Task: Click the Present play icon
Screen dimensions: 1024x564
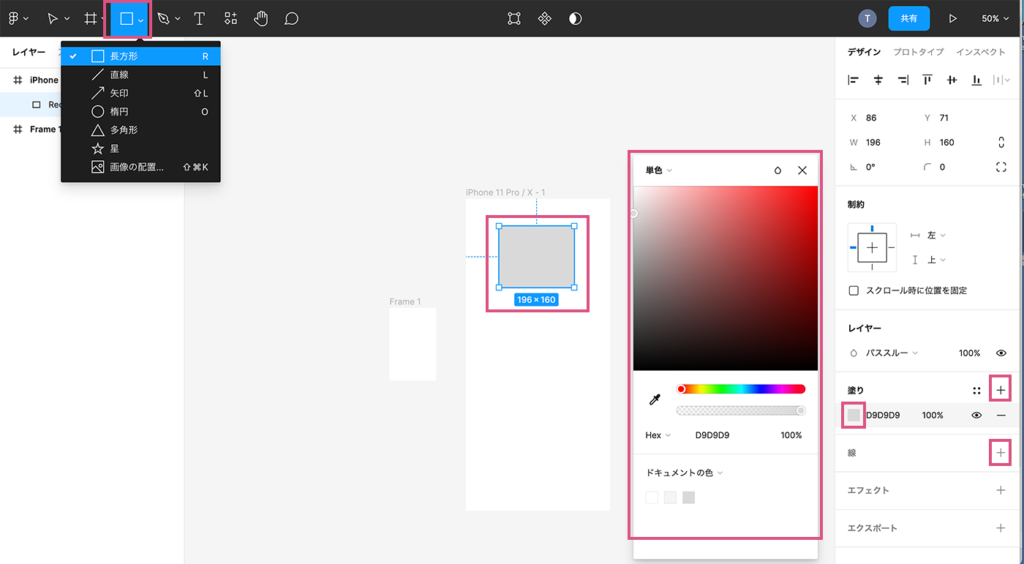Action: [952, 18]
